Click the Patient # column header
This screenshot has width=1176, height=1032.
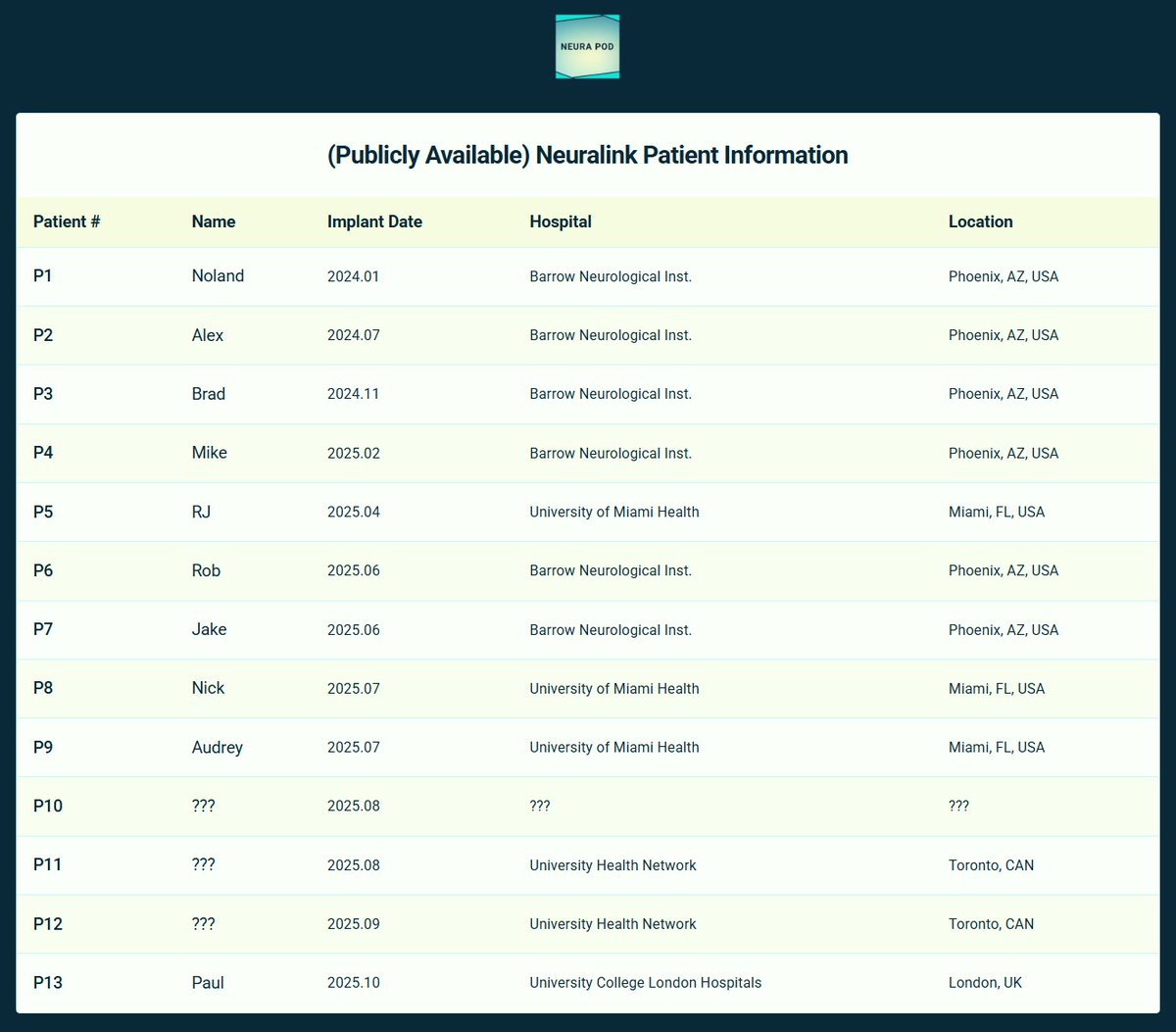coord(67,221)
